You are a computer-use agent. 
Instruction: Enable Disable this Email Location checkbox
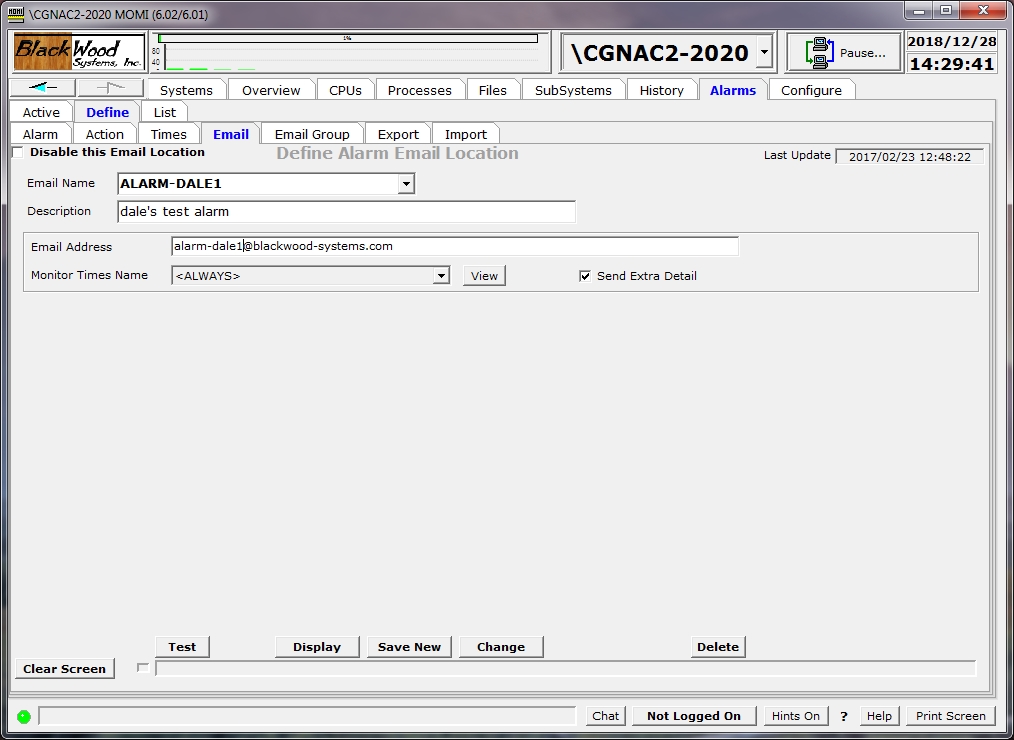click(18, 153)
